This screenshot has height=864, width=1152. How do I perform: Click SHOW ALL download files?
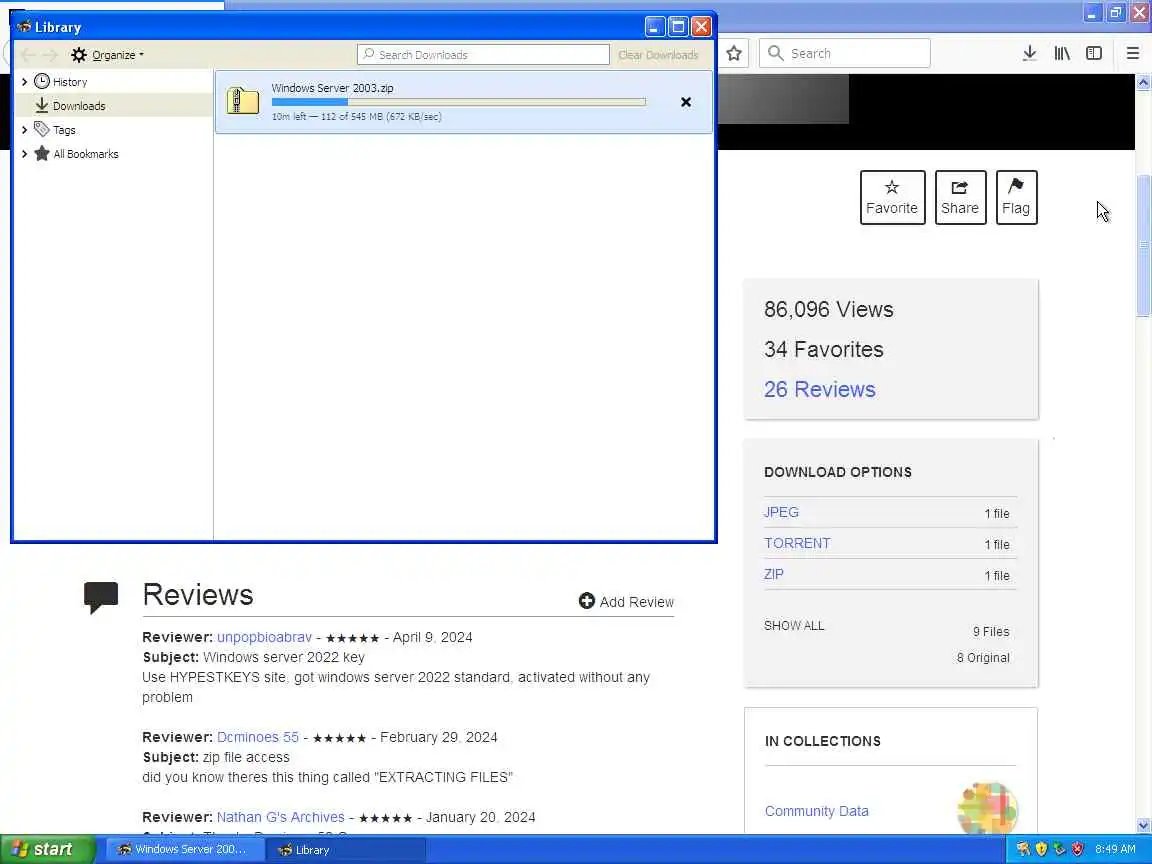pos(793,626)
